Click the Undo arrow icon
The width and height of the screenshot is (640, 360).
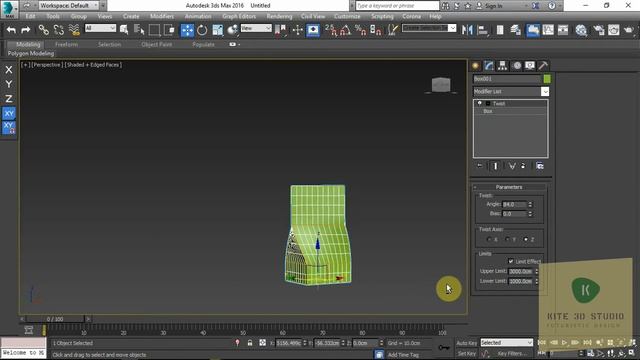pos(11,30)
